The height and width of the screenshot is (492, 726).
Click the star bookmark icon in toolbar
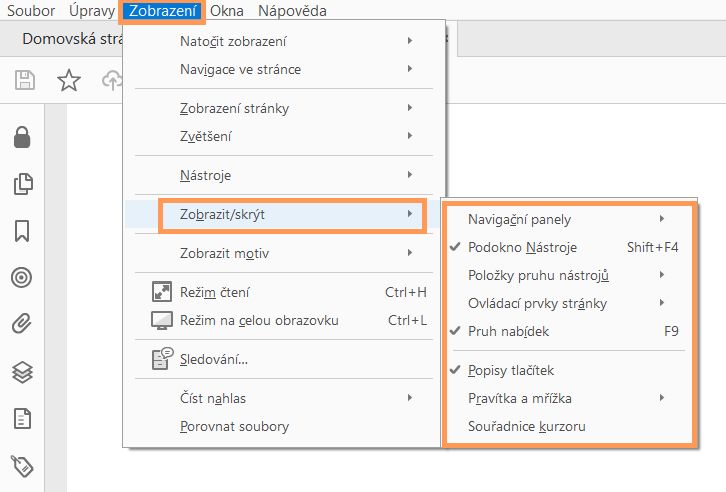[68, 81]
